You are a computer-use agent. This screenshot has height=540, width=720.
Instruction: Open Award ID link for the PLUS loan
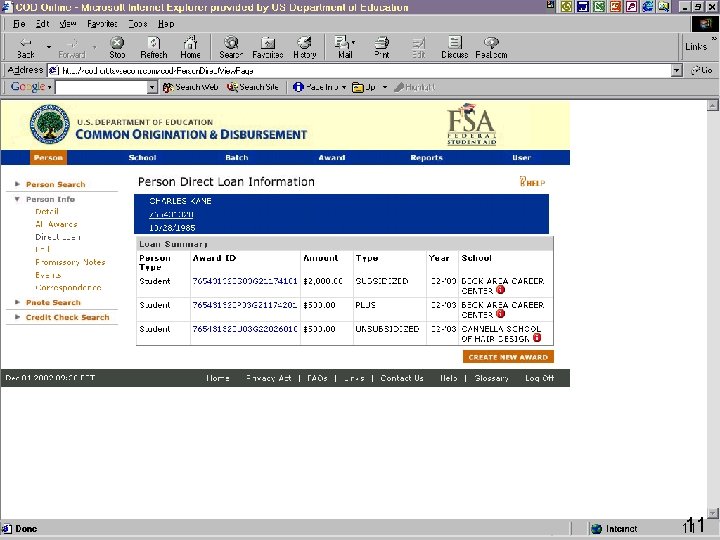(x=245, y=305)
